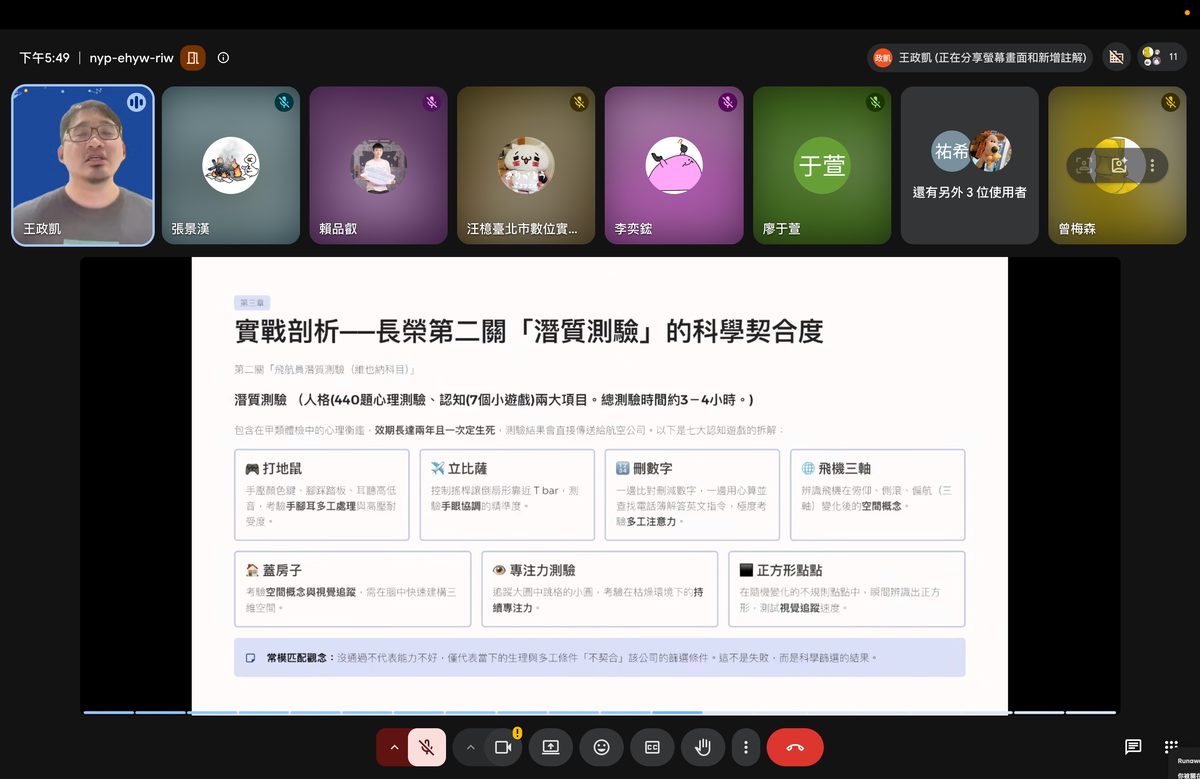This screenshot has height=779, width=1200.
Task: Click the 下午5:49 time label
Action: (x=45, y=58)
